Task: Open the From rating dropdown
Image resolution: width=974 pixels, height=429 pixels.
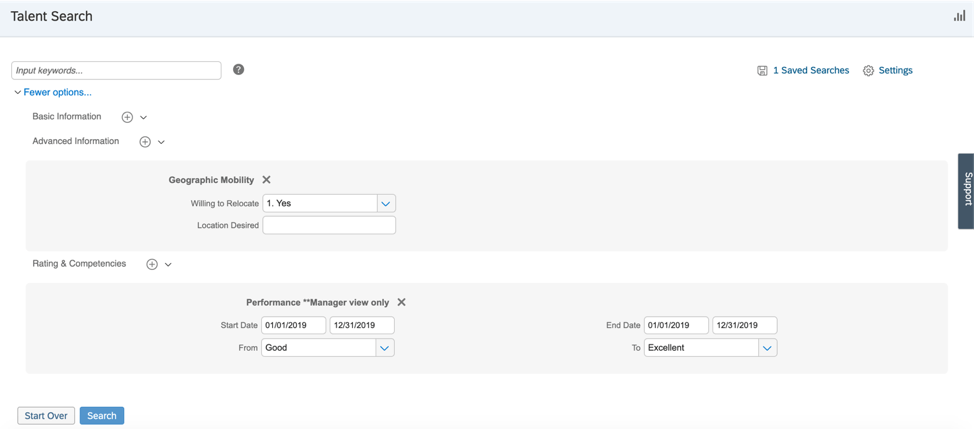Action: click(x=384, y=348)
